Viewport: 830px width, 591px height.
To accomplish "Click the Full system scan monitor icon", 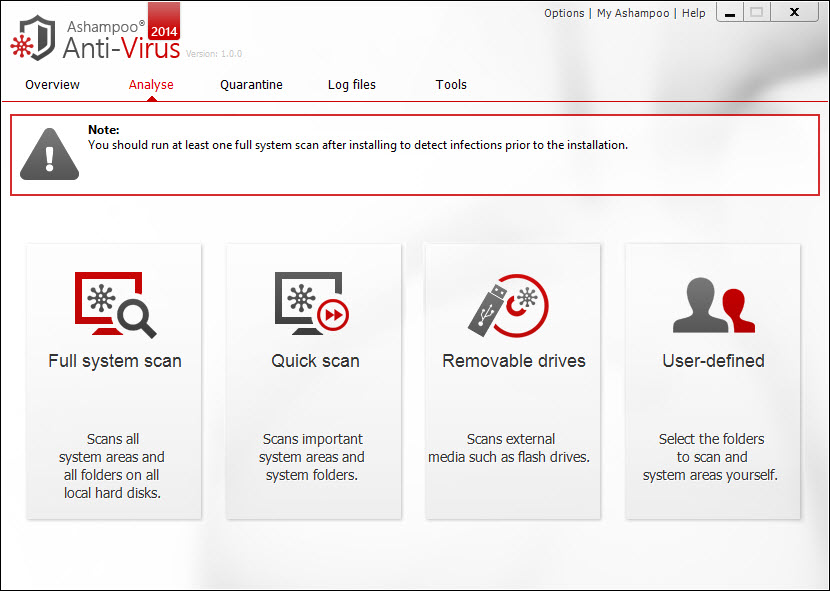I will tap(115, 305).
